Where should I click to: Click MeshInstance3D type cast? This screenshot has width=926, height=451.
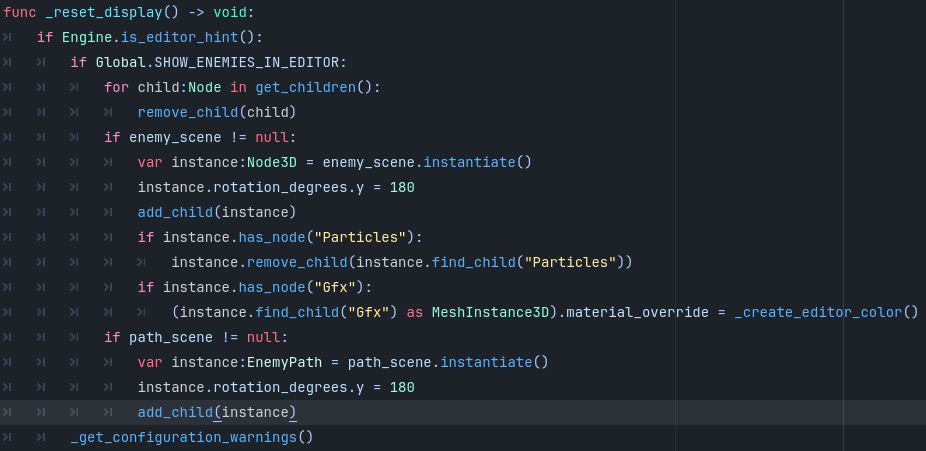pyautogui.click(x=490, y=312)
